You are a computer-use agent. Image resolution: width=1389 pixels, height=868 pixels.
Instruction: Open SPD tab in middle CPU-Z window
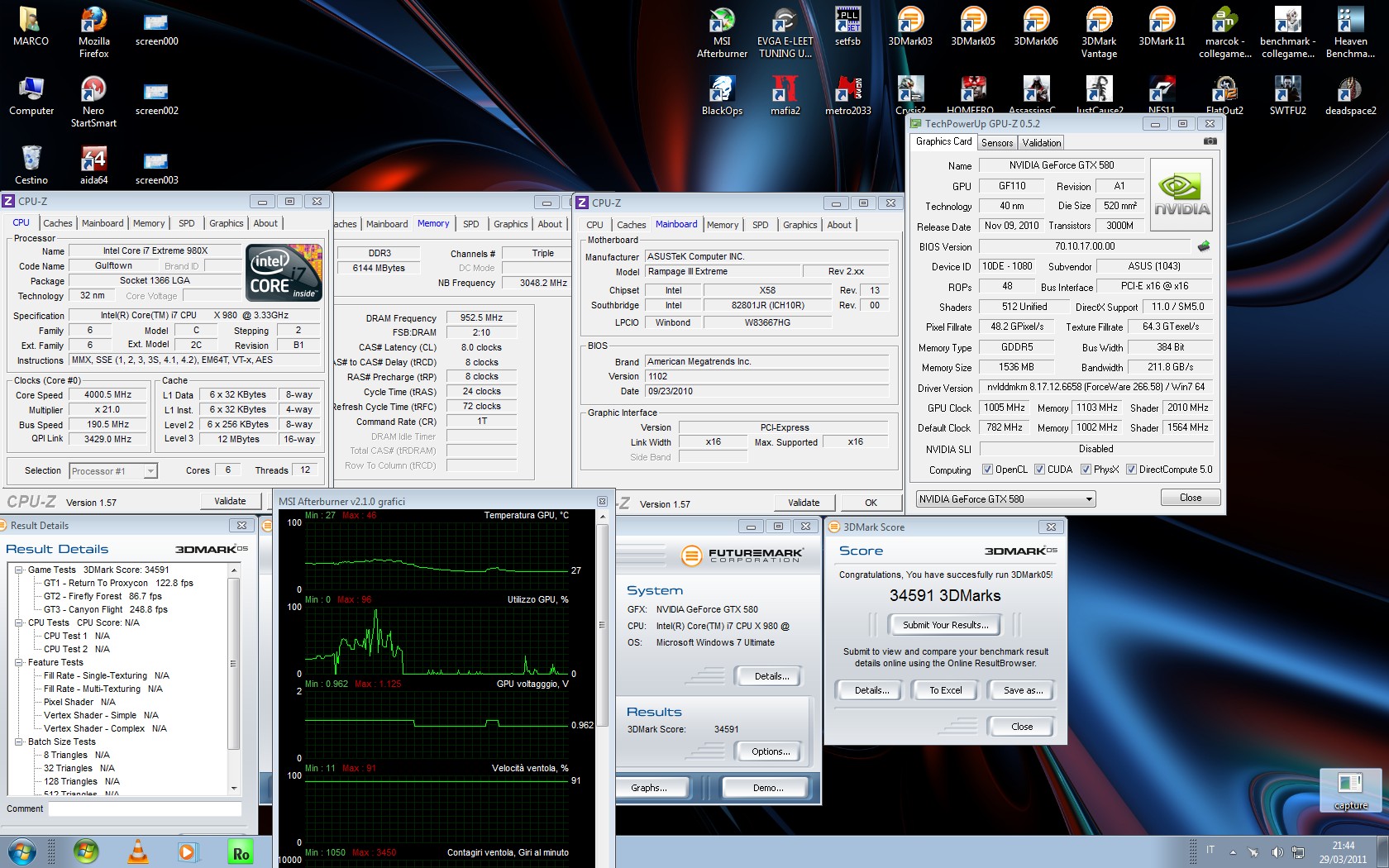pyautogui.click(x=471, y=224)
